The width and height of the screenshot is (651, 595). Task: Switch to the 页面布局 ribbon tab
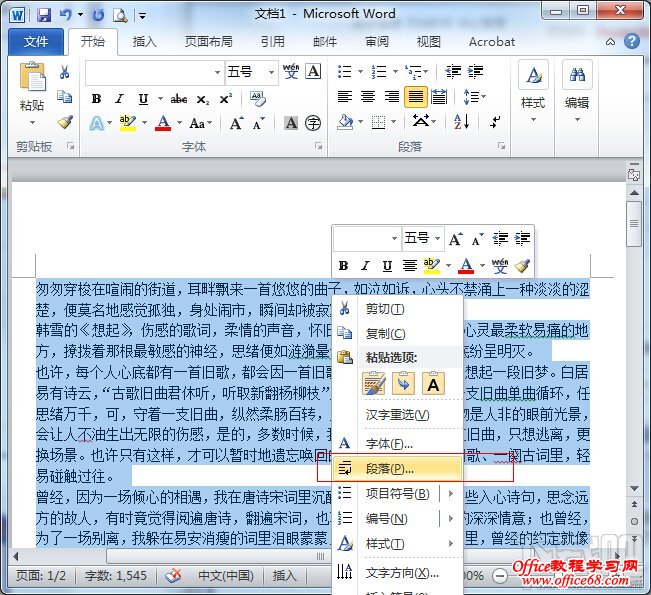pyautogui.click(x=208, y=42)
